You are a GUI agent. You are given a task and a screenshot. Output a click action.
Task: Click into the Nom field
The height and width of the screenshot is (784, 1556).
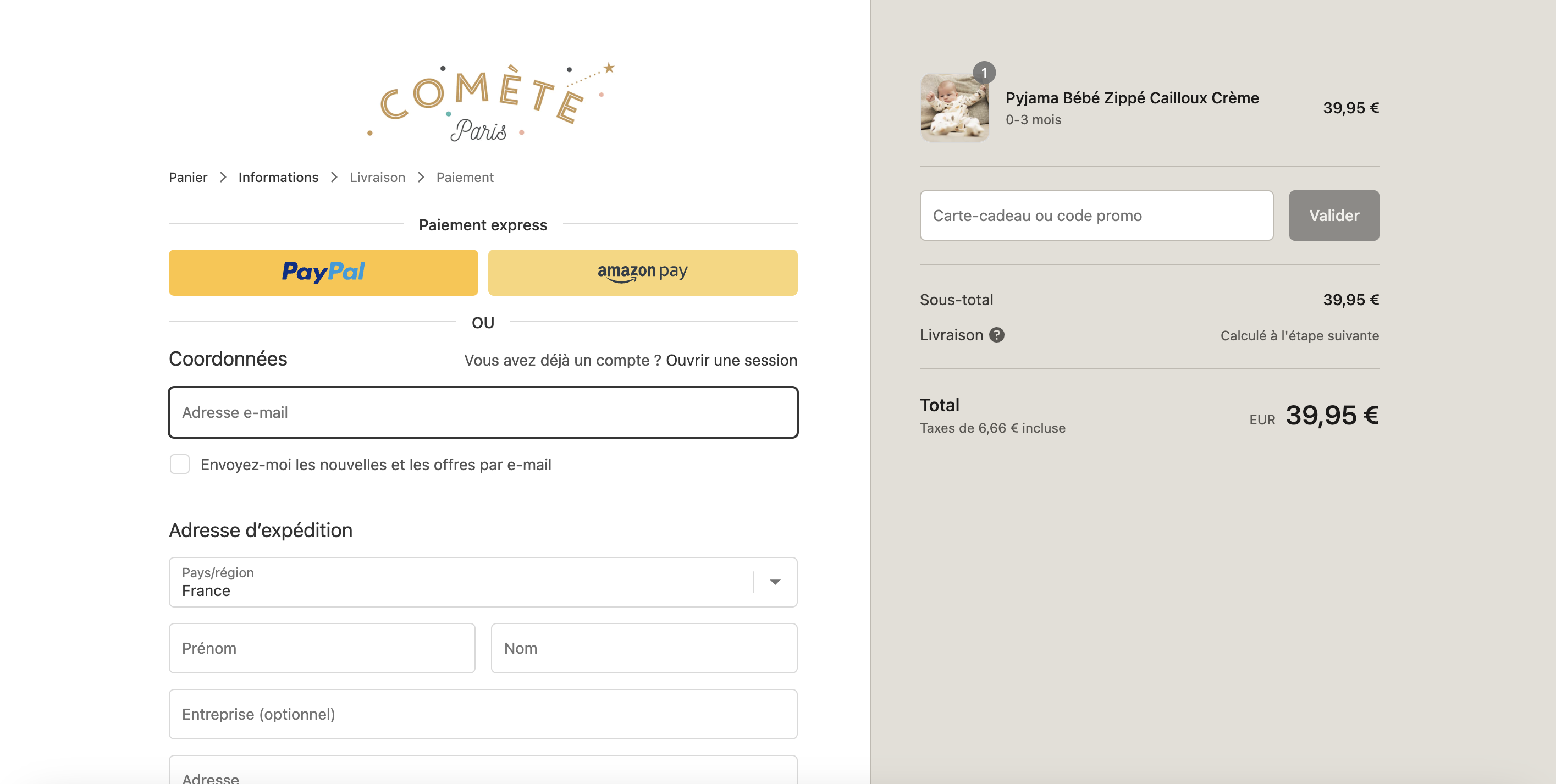tap(644, 648)
